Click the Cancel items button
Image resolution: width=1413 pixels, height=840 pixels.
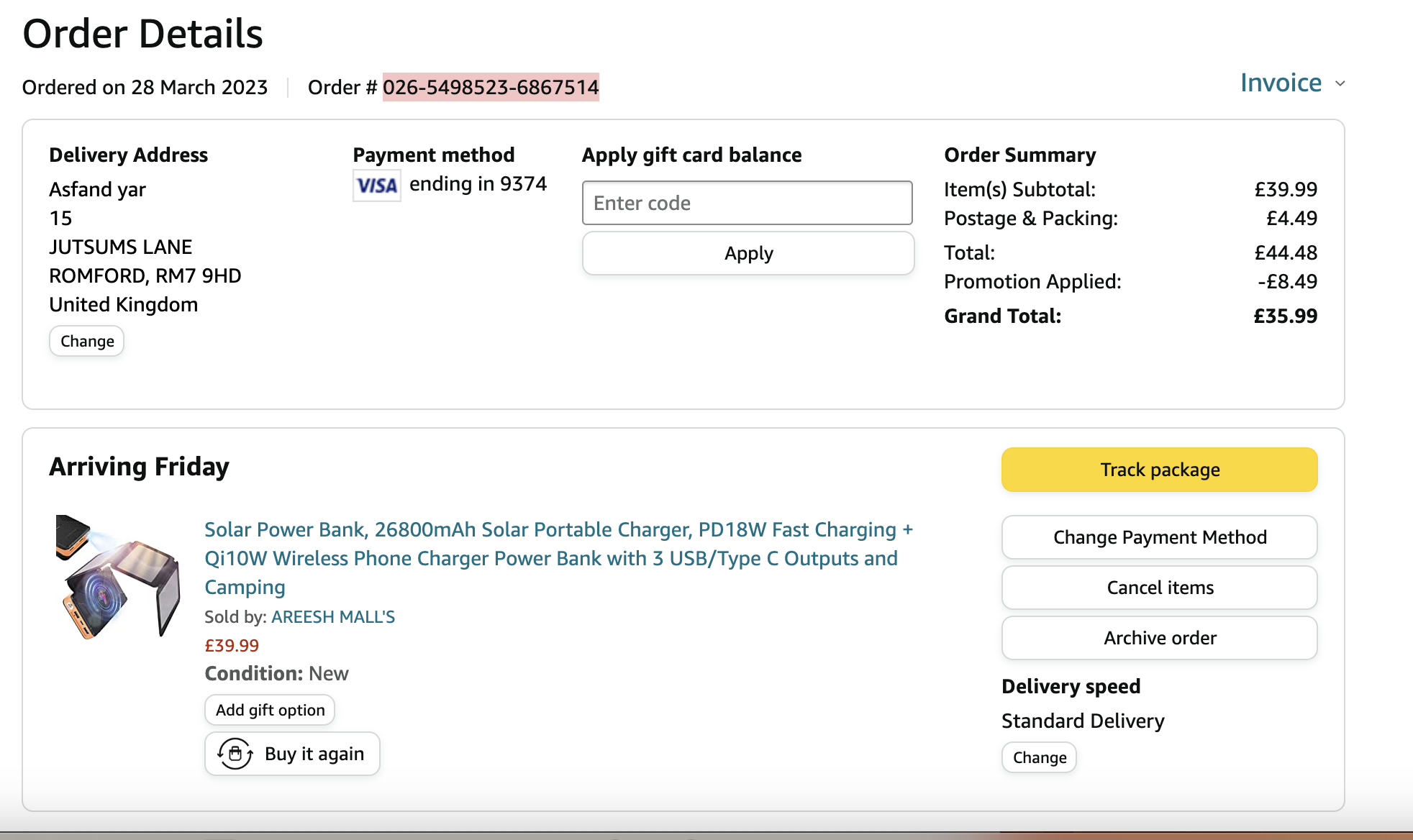tap(1159, 588)
